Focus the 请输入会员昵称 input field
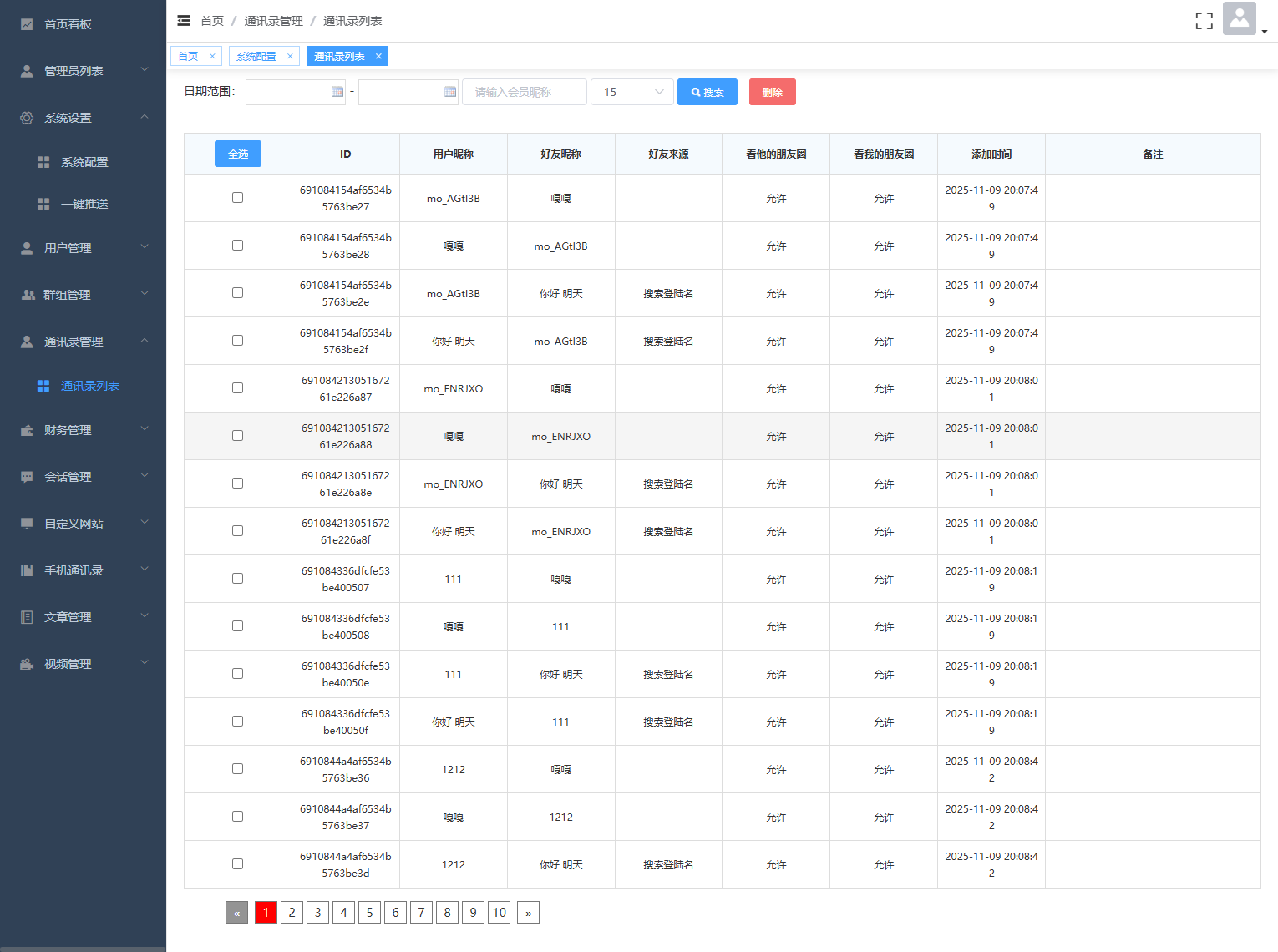This screenshot has height=952, width=1278. [x=525, y=92]
